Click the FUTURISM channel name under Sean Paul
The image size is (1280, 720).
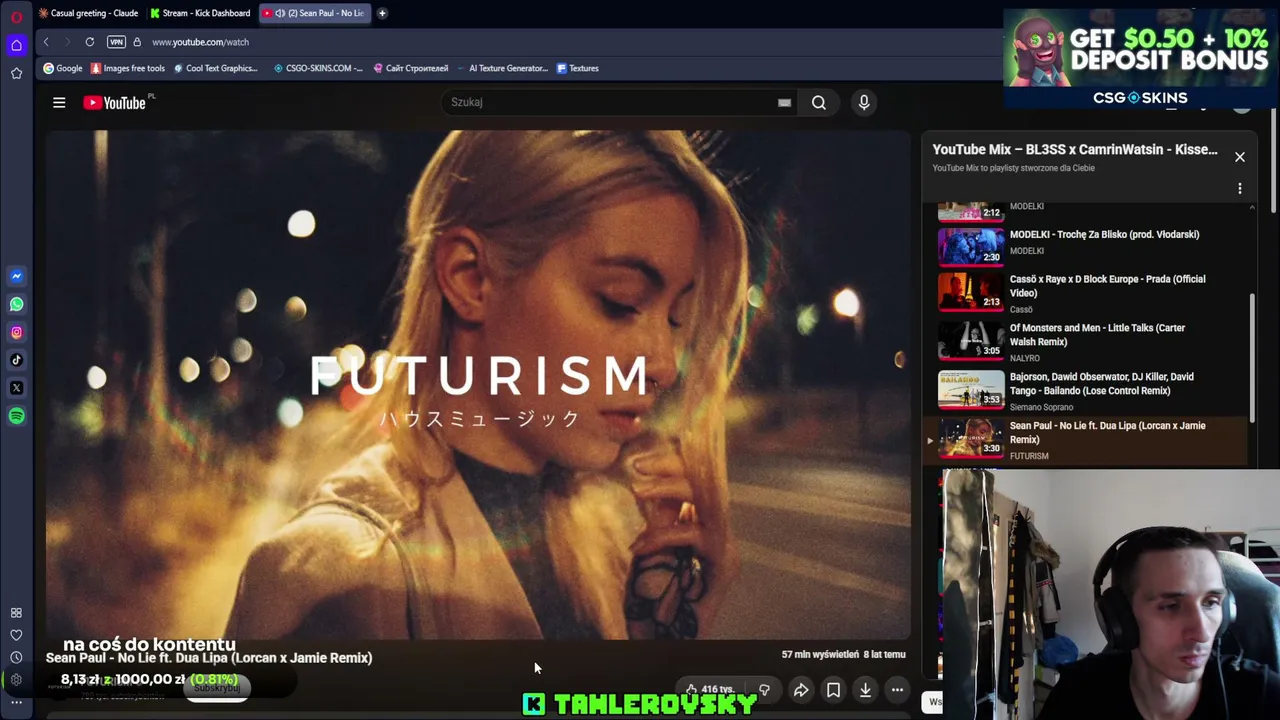click(1029, 456)
